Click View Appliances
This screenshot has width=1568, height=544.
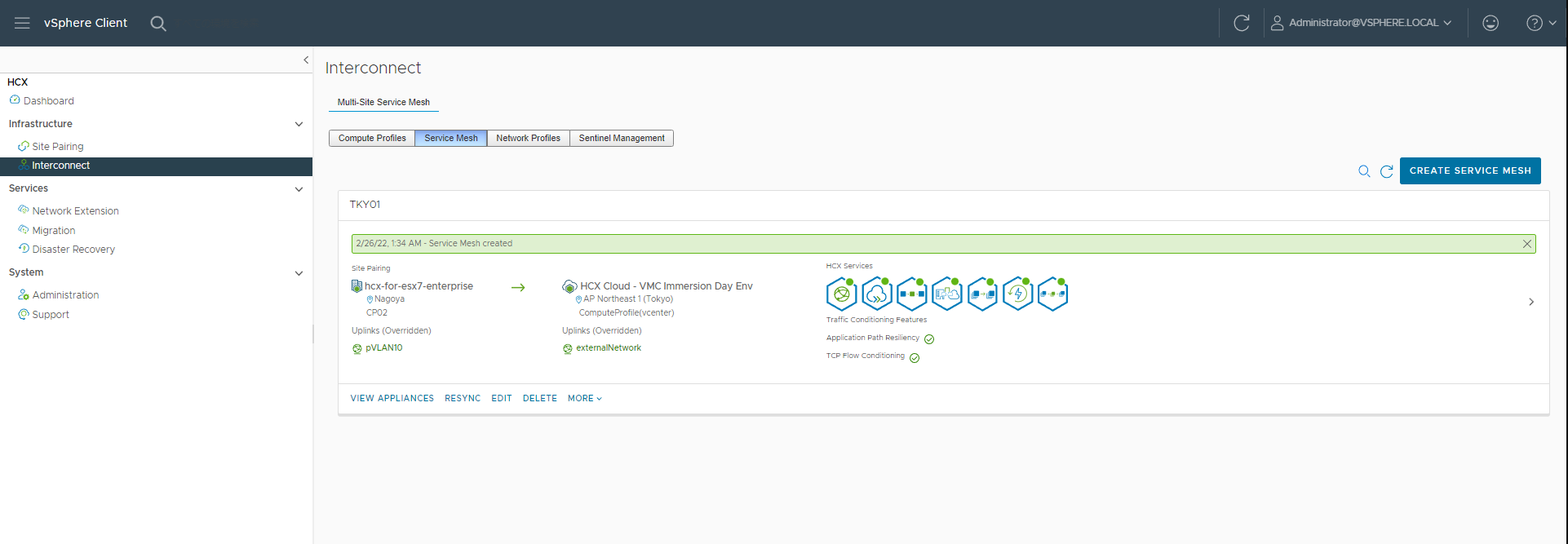pos(392,398)
